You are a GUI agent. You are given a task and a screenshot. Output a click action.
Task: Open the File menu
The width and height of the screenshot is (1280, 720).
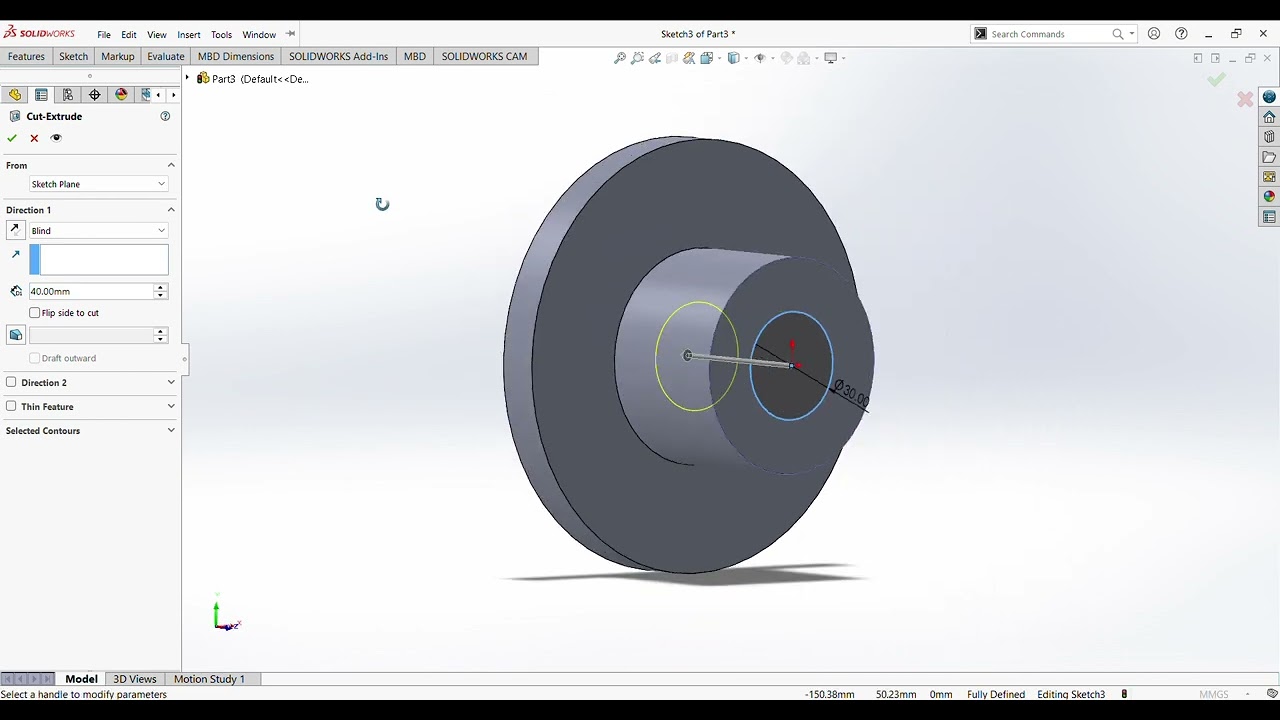104,35
